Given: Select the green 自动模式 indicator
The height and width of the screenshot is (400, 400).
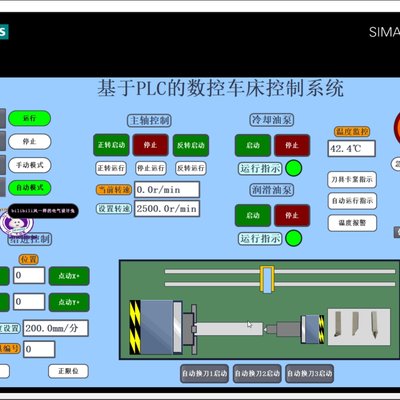Looking at the screenshot, I should [x=30, y=188].
